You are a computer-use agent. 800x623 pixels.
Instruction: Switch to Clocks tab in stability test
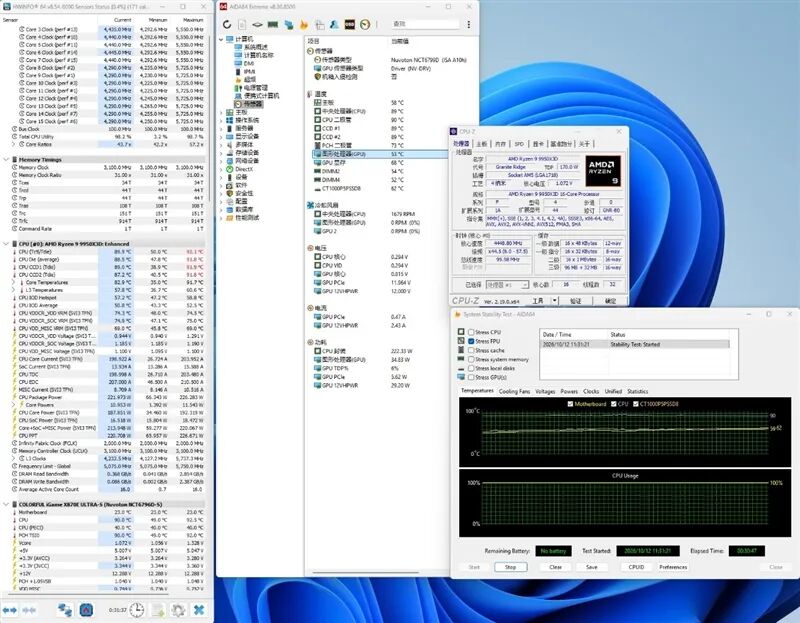(x=591, y=391)
